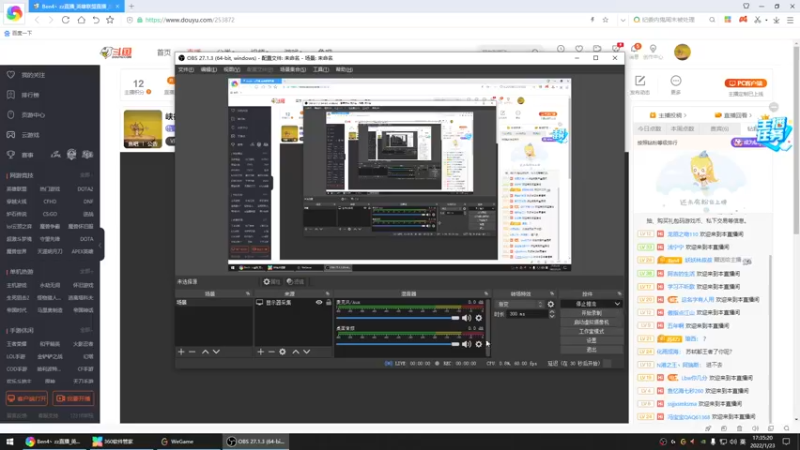
Task: Adjust desktop audio volume slider
Action: (398, 344)
